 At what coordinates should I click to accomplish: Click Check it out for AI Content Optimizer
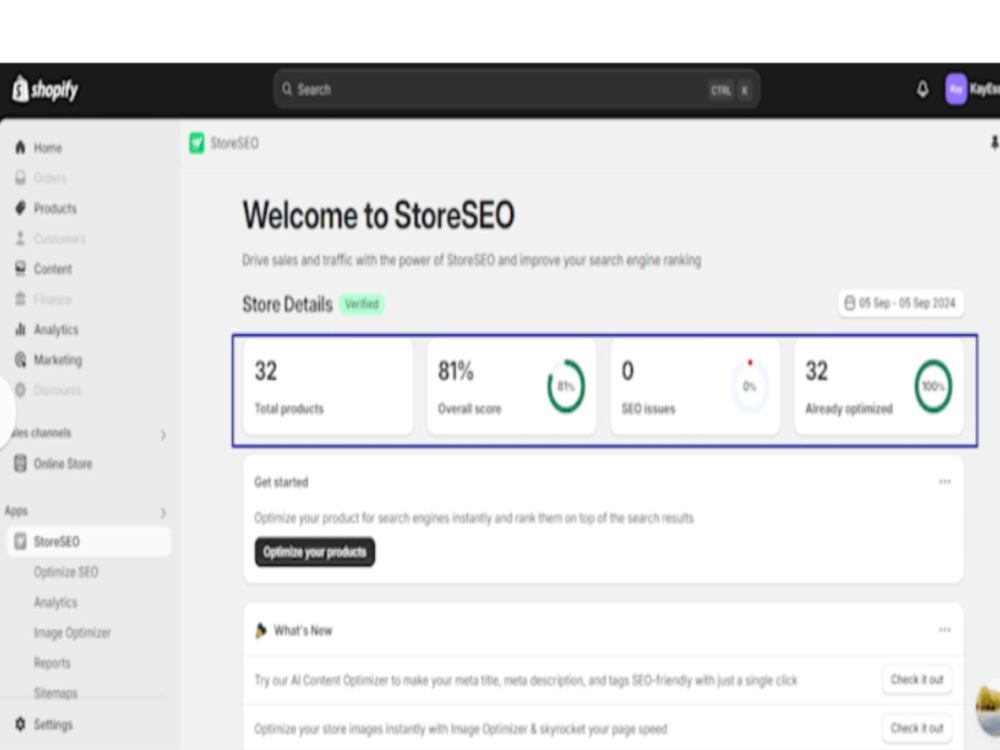[x=916, y=680]
